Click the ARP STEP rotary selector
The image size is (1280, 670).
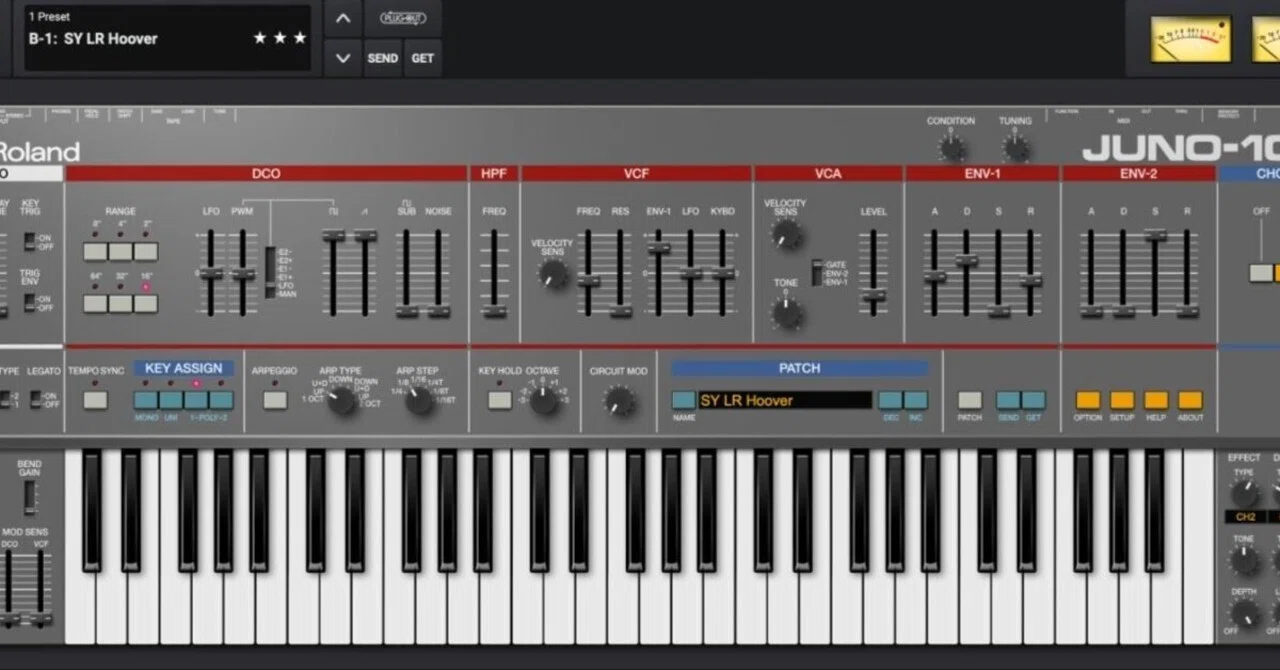click(x=418, y=401)
